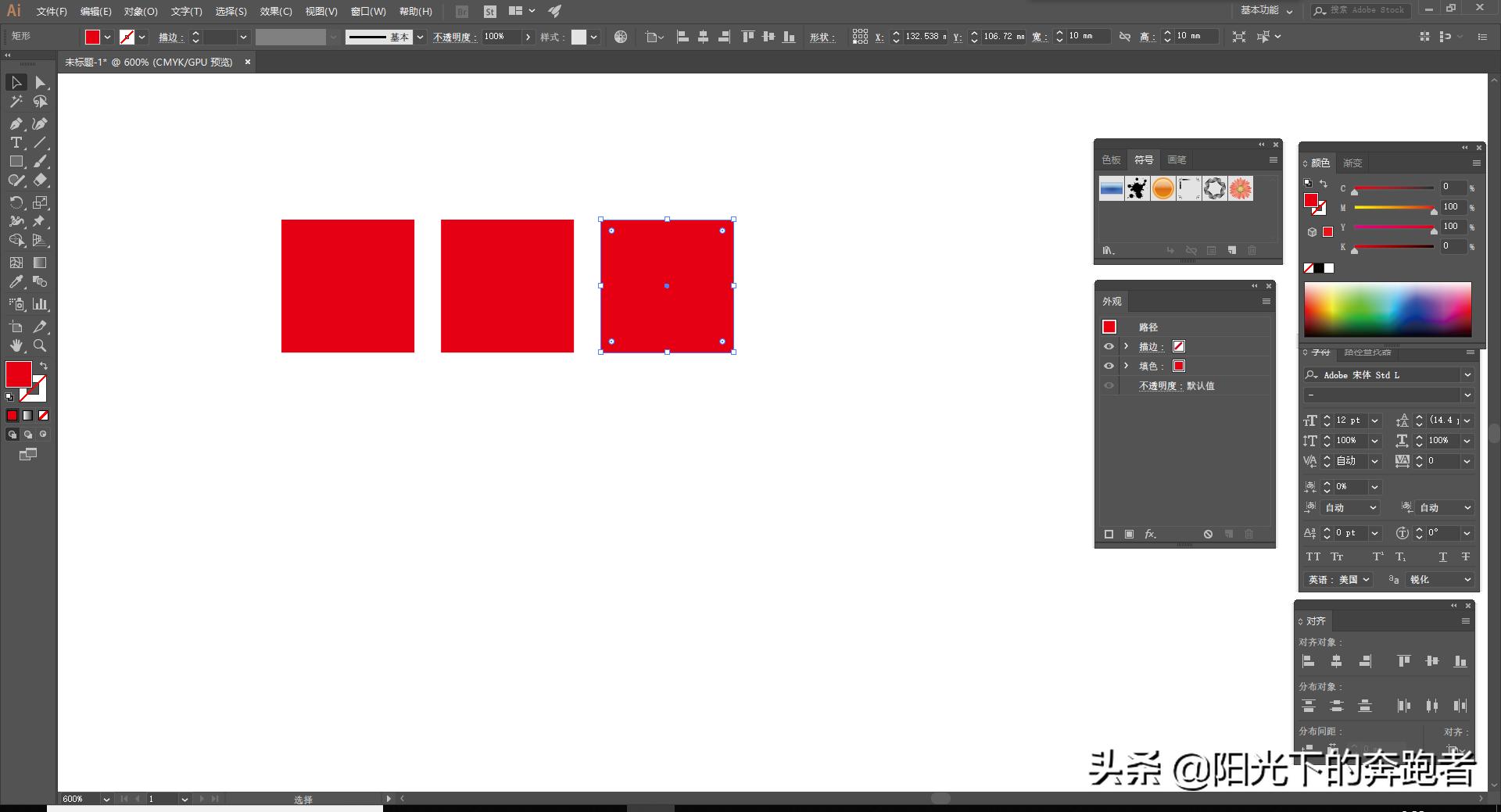This screenshot has height=812, width=1501.
Task: Toggle visibility of the opacity (不透明度) row
Action: coord(1109,385)
